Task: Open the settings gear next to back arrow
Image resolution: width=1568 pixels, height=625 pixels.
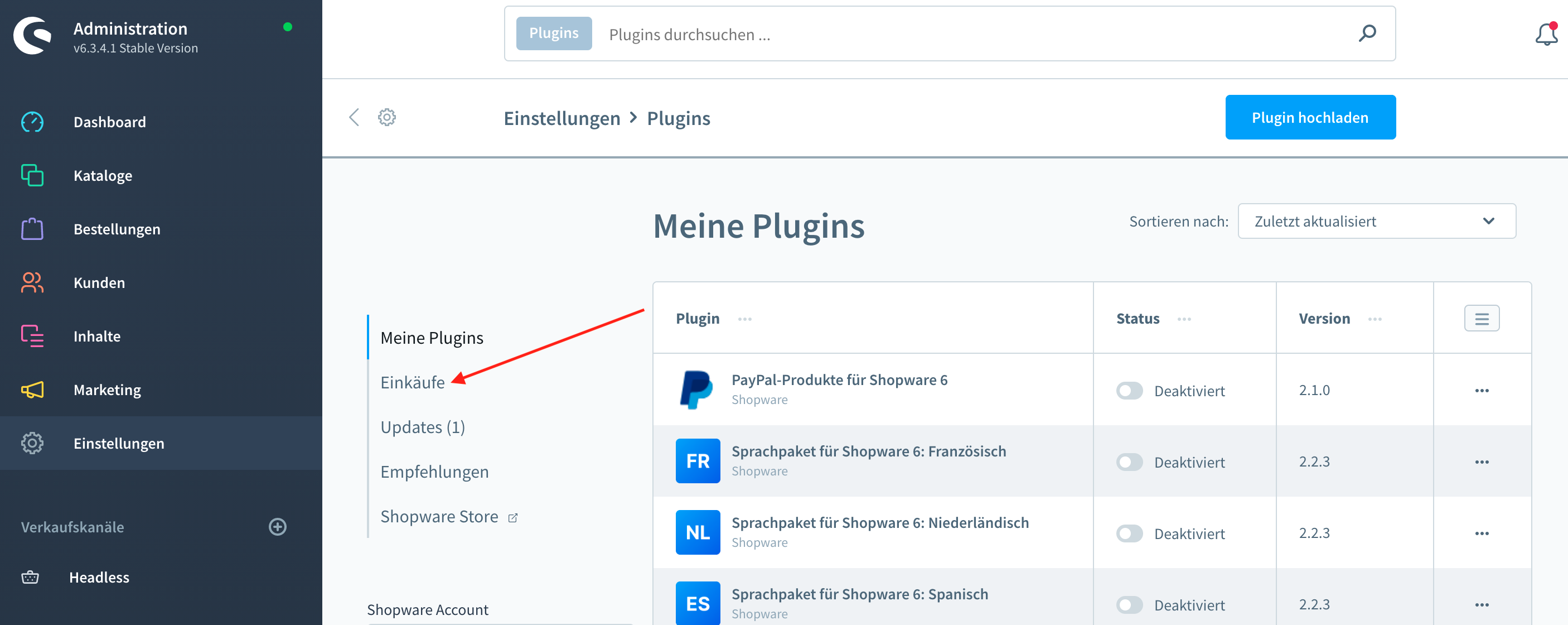Action: (386, 117)
